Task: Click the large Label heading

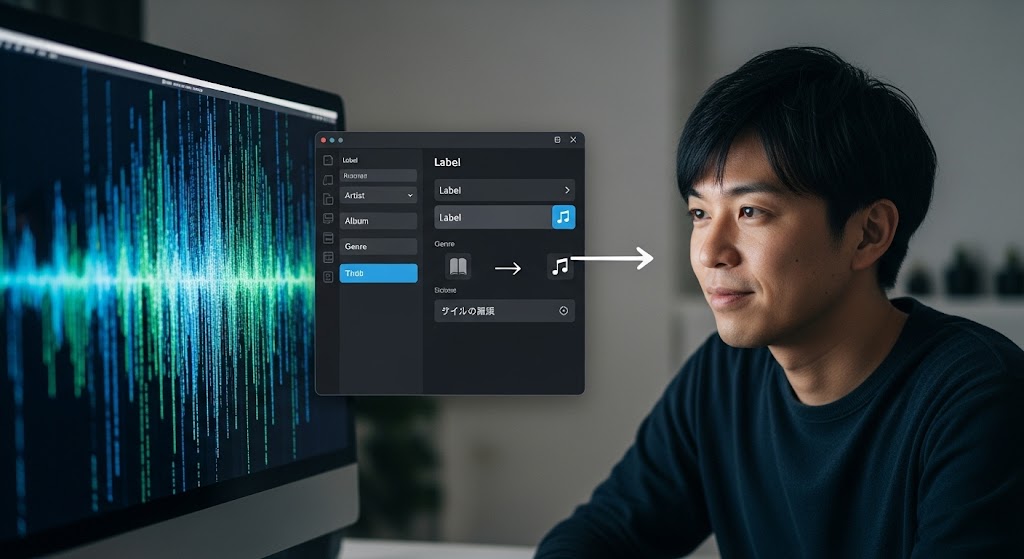Action: (447, 162)
